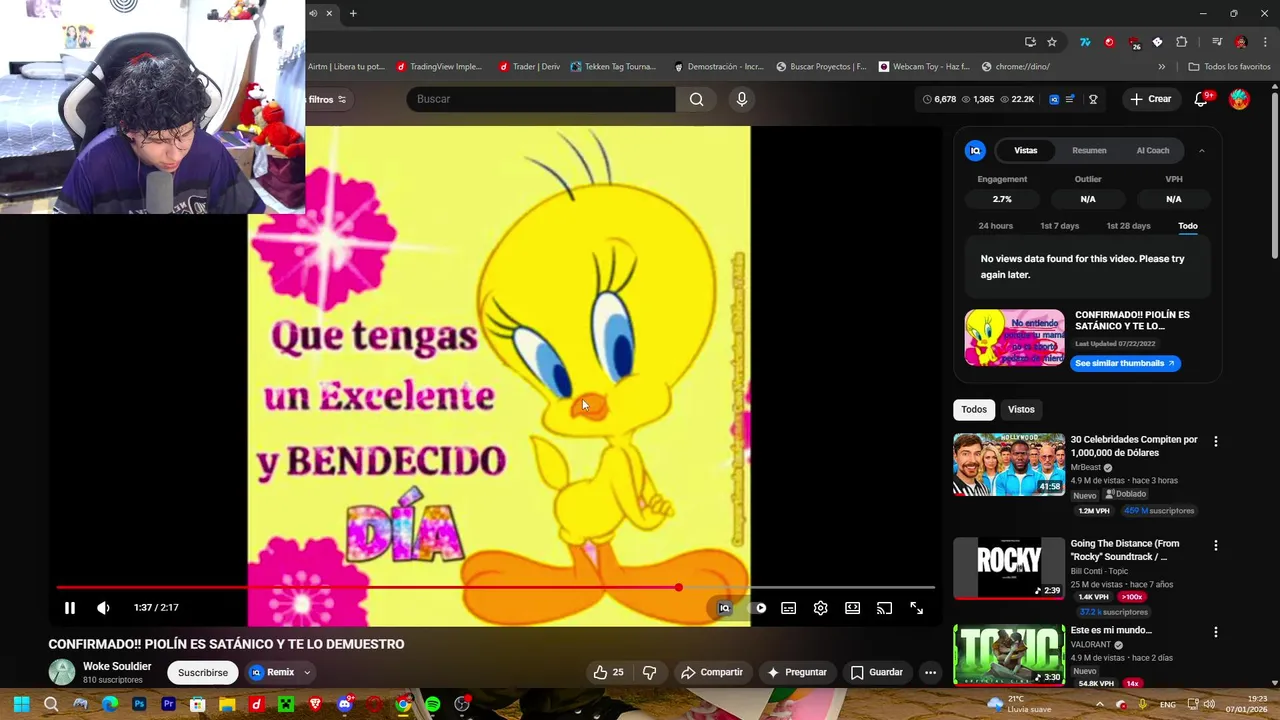Click the vidIQ IQ icon in header stats
The width and height of the screenshot is (1280, 720).
[1054, 99]
